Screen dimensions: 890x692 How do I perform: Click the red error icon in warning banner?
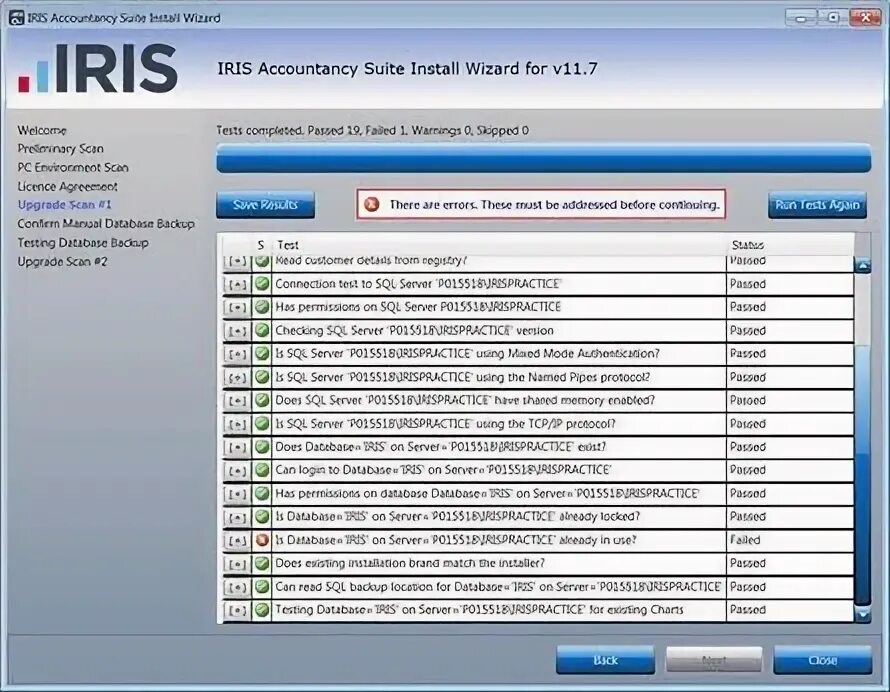click(372, 204)
